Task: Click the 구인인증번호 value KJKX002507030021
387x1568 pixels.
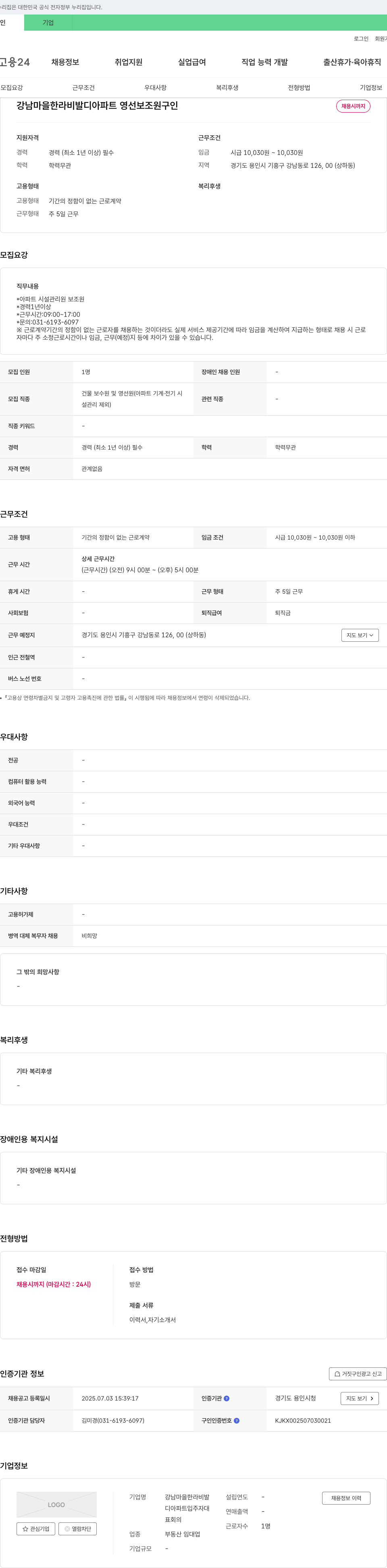Action: click(303, 1421)
